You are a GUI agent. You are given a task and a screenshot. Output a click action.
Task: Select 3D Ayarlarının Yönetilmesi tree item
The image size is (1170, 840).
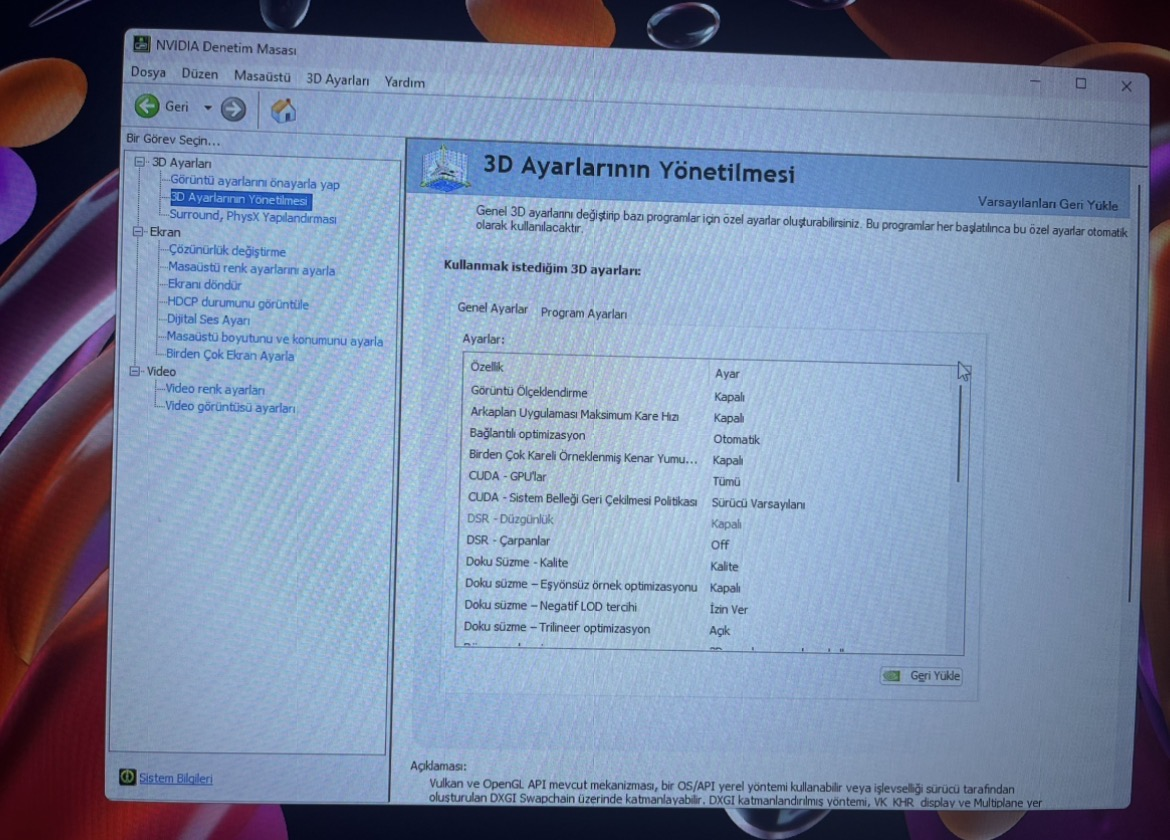click(x=239, y=199)
